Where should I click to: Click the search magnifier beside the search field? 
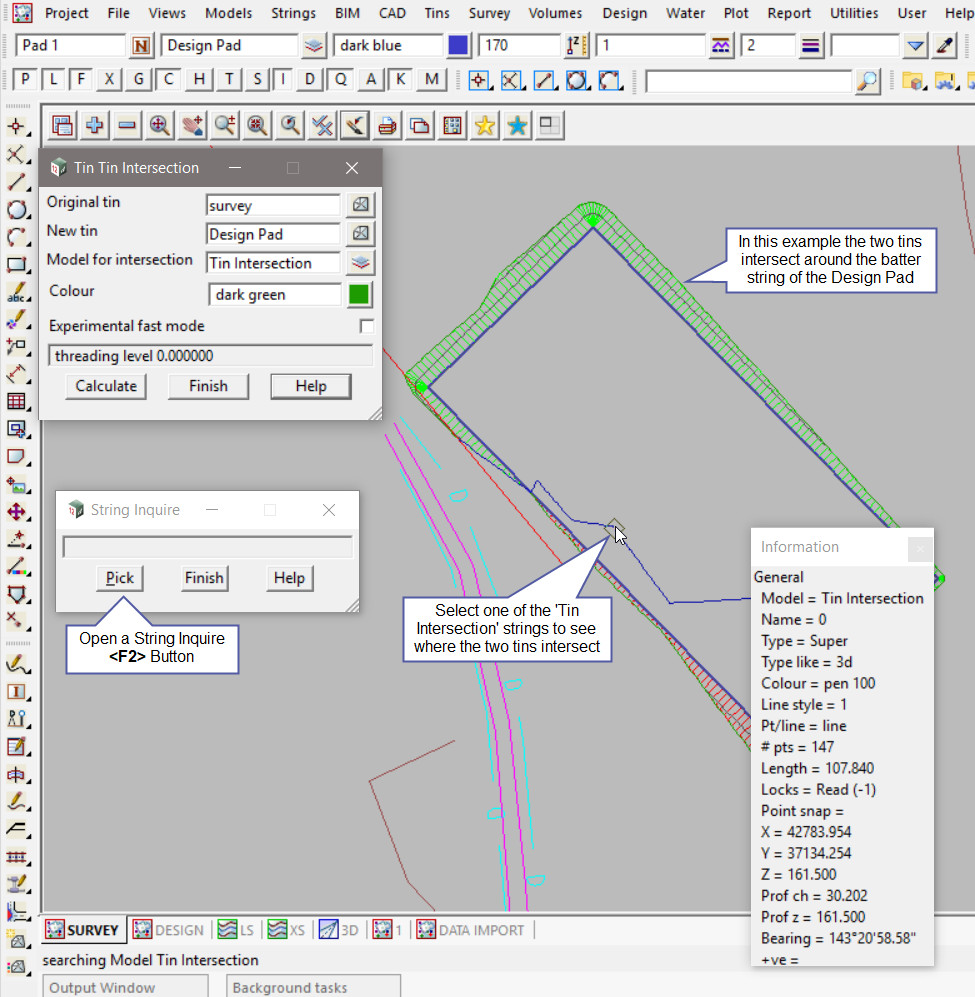coord(868,81)
